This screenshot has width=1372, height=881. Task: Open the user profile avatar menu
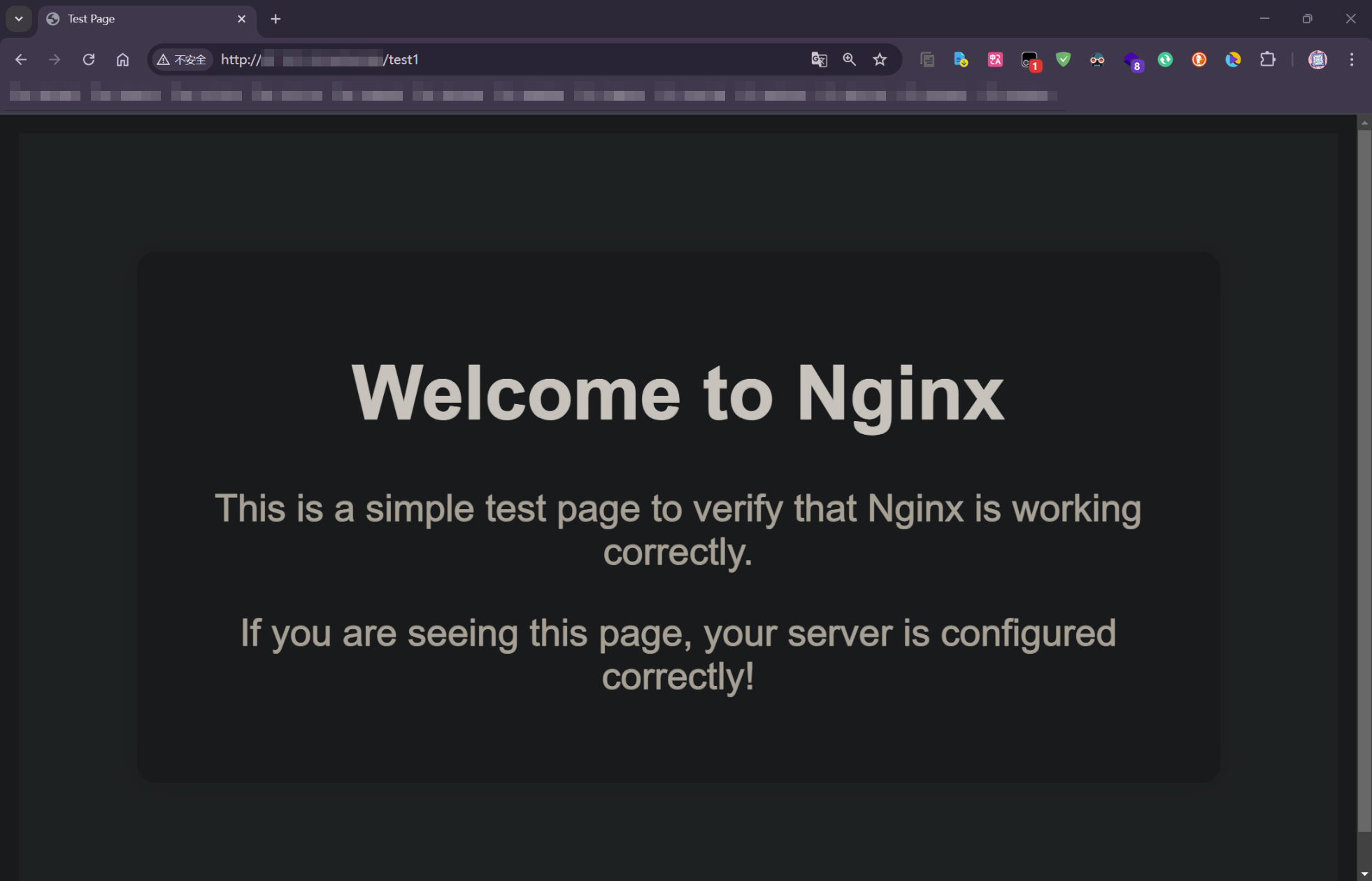click(x=1317, y=59)
